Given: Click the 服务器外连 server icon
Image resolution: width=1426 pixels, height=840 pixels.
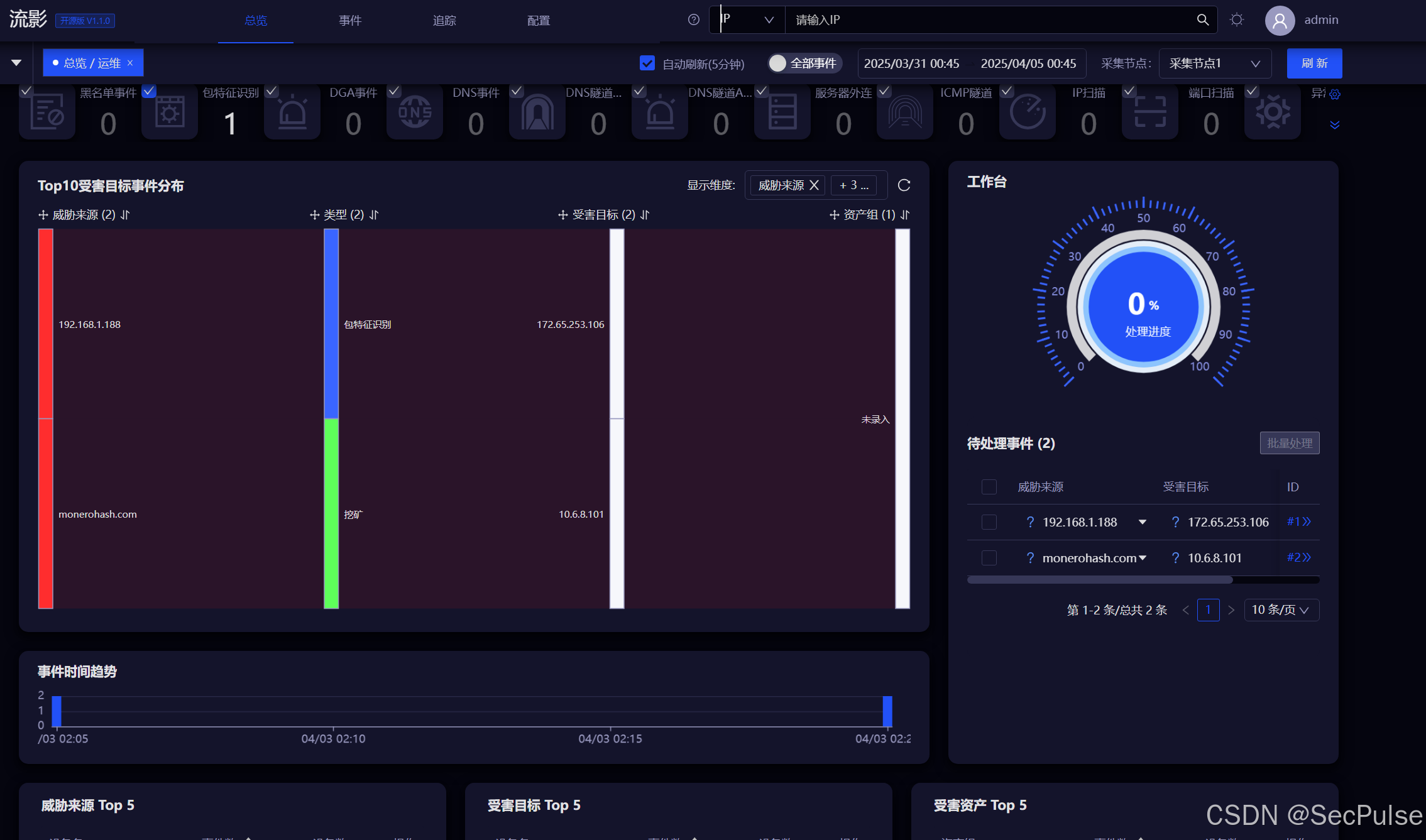Looking at the screenshot, I should pos(782,113).
